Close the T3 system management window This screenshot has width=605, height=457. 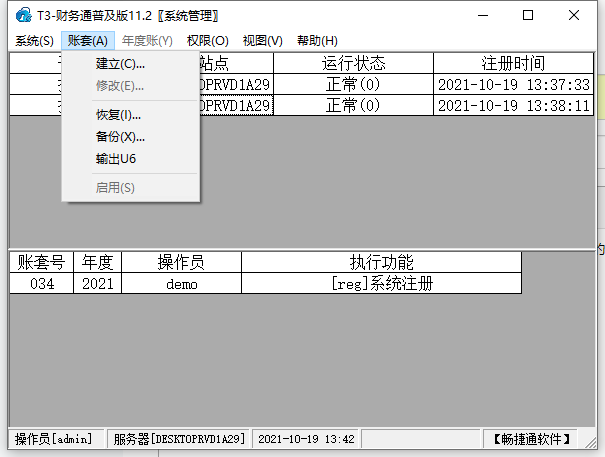point(574,15)
